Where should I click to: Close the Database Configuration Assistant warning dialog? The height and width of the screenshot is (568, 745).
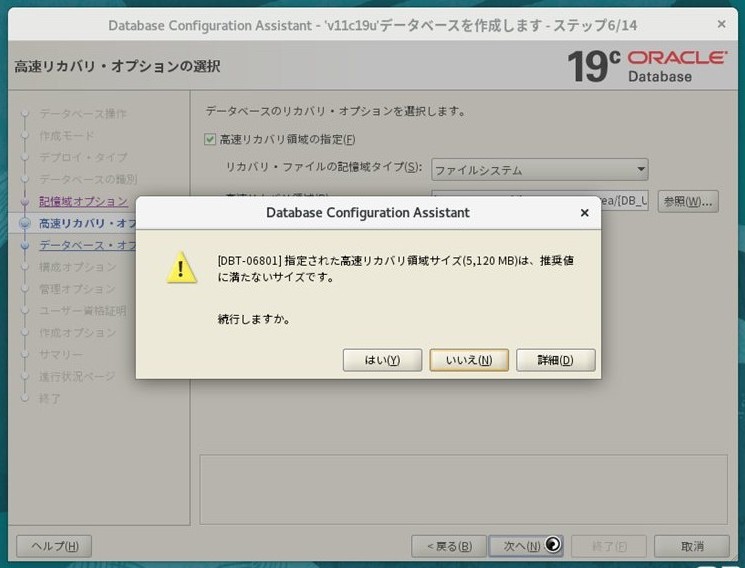pyautogui.click(x=584, y=213)
